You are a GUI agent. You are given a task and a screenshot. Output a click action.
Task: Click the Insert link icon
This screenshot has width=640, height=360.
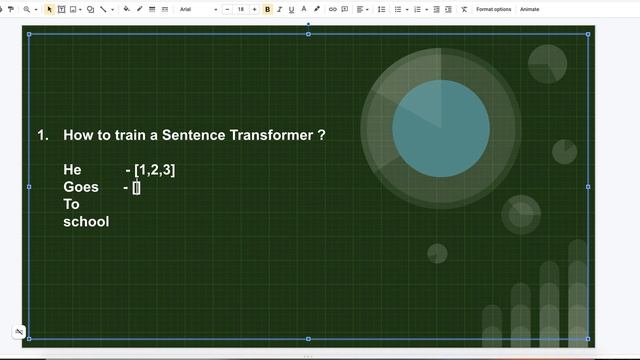(x=333, y=9)
